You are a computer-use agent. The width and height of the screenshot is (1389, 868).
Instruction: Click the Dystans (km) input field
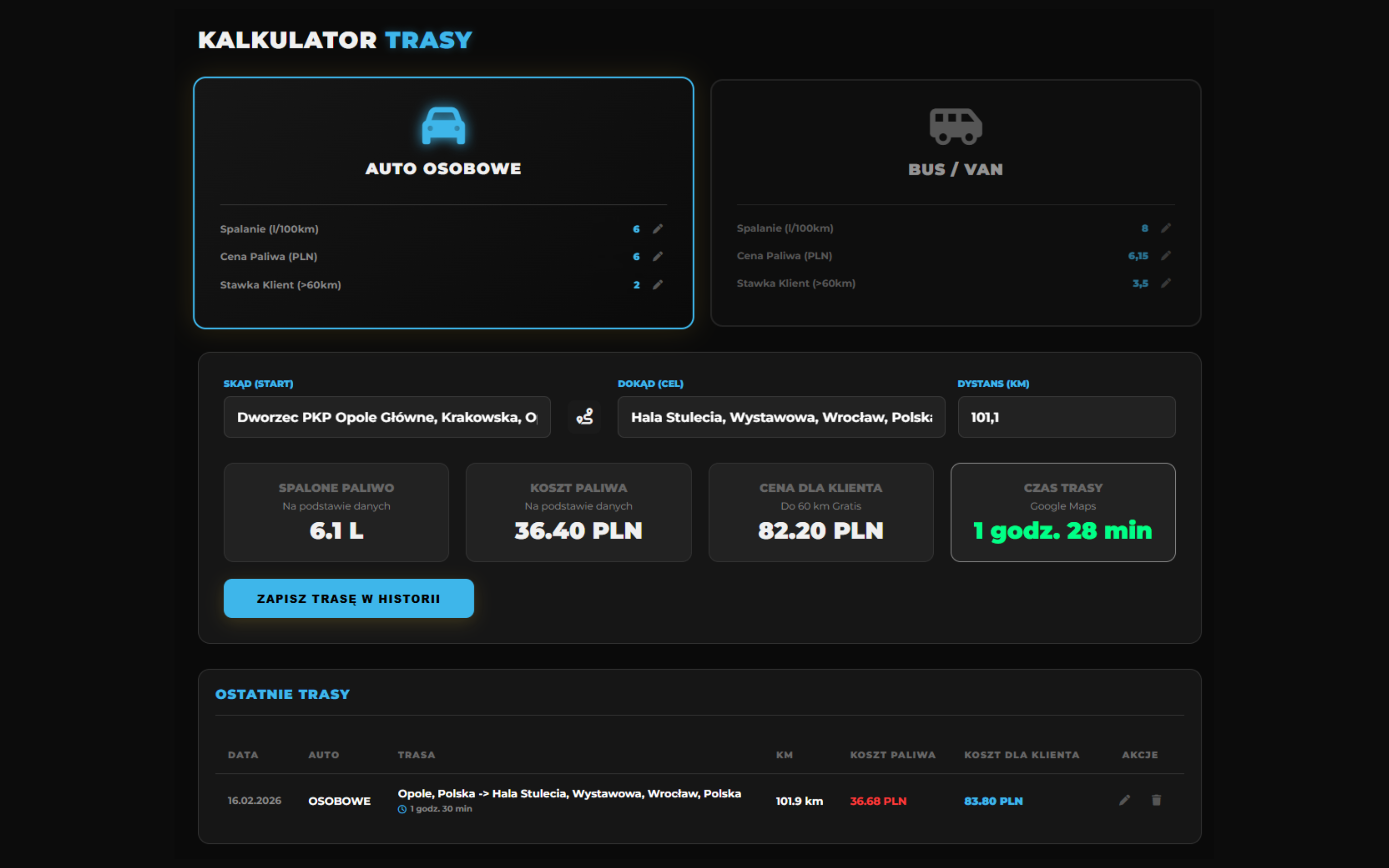(1066, 417)
